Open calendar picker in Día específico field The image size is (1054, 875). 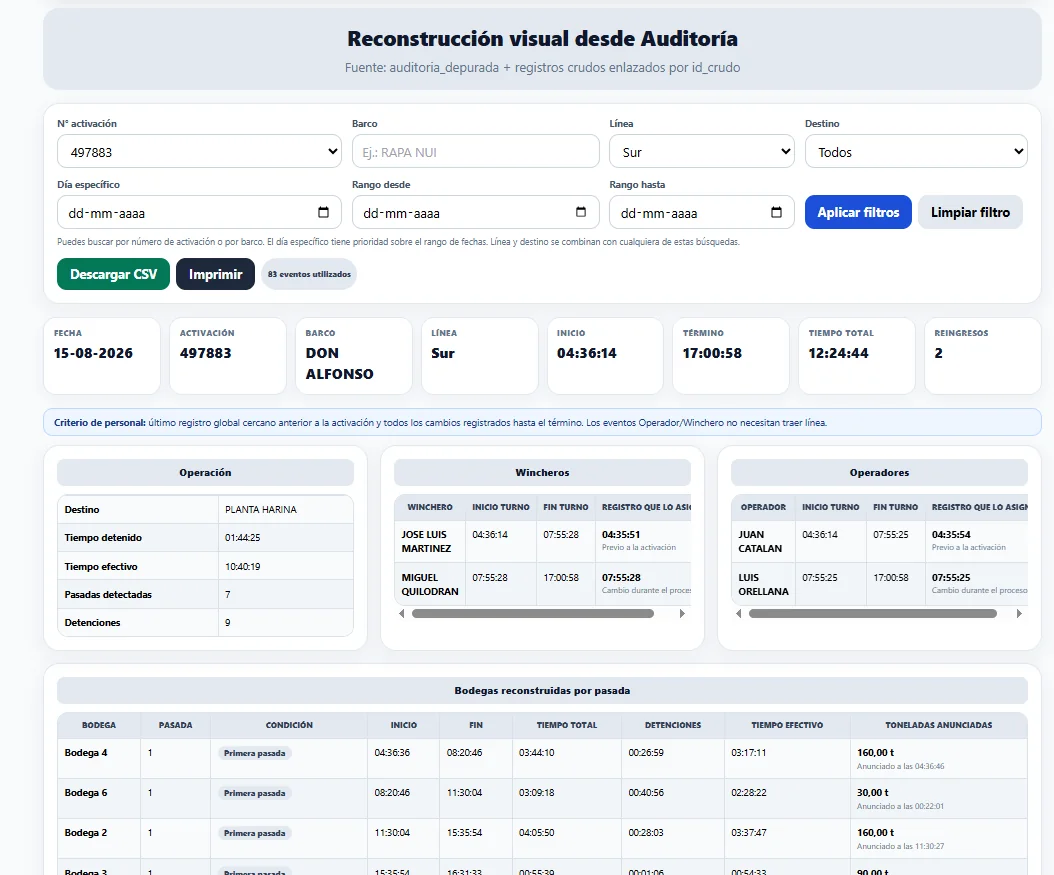click(323, 212)
